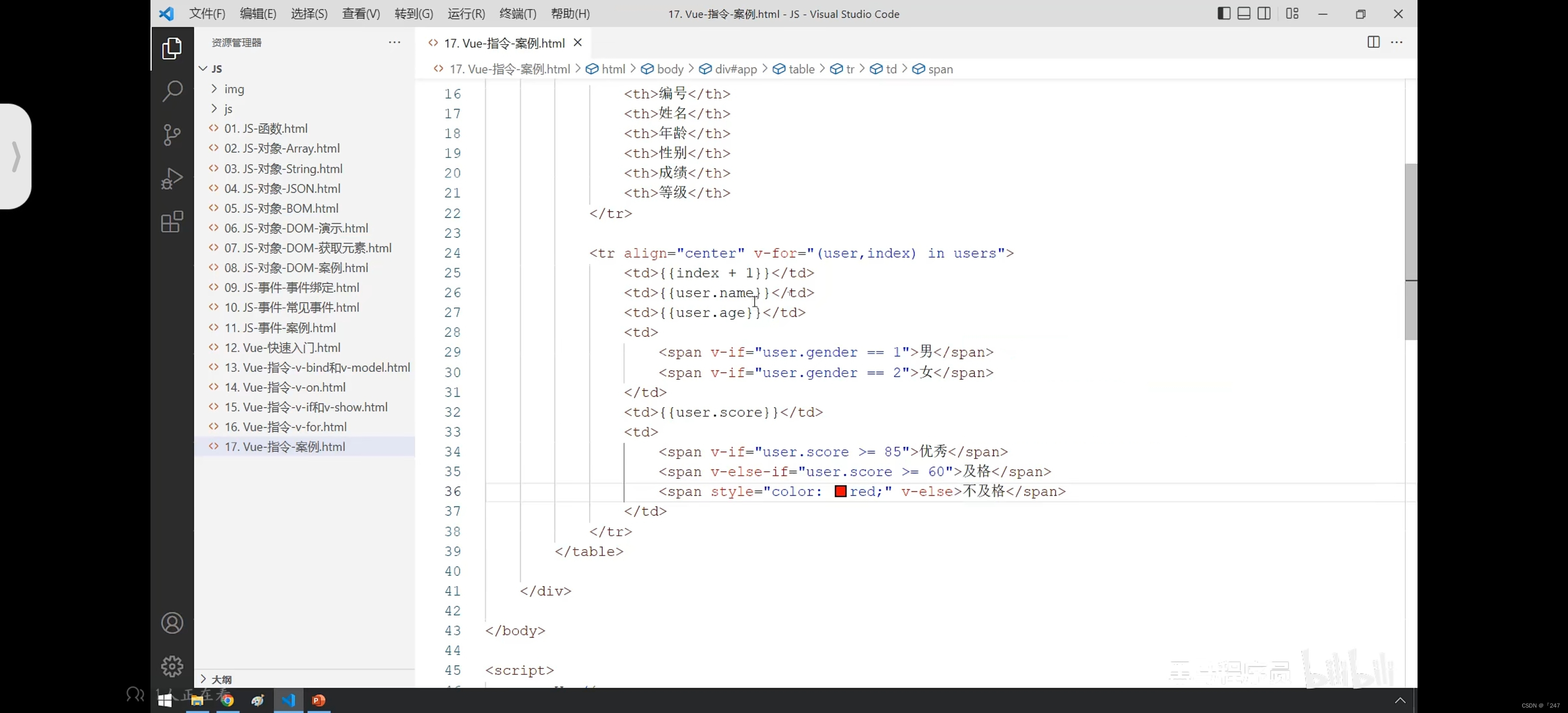1568x713 pixels.
Task: Customize layout icon in title bar
Action: click(x=1292, y=13)
